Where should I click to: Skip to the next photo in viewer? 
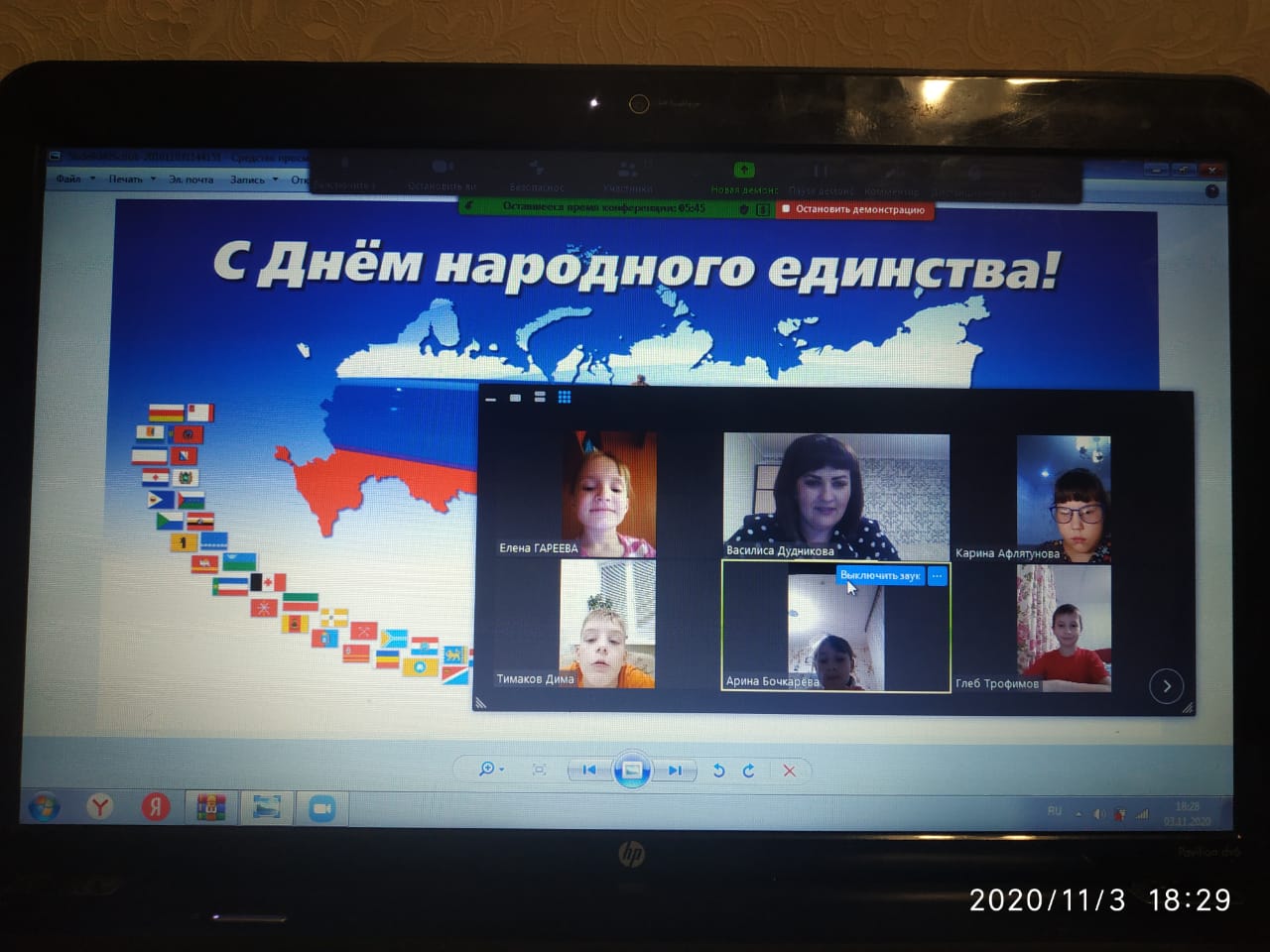[x=675, y=771]
